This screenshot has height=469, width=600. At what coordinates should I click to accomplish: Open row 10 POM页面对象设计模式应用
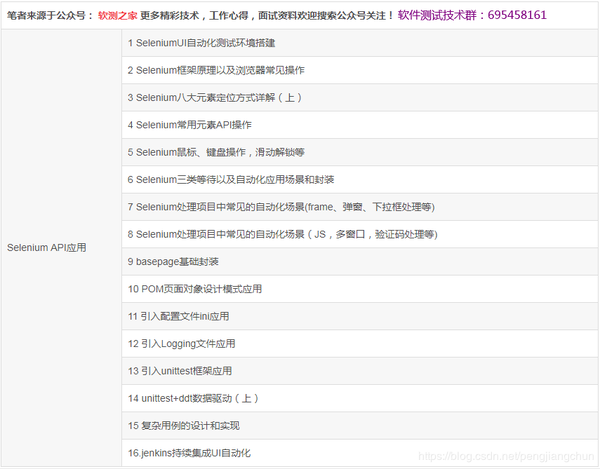pos(360,289)
